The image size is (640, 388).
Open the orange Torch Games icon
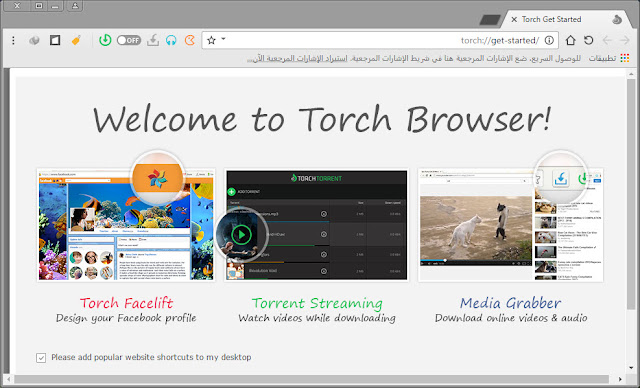pyautogui.click(x=189, y=40)
